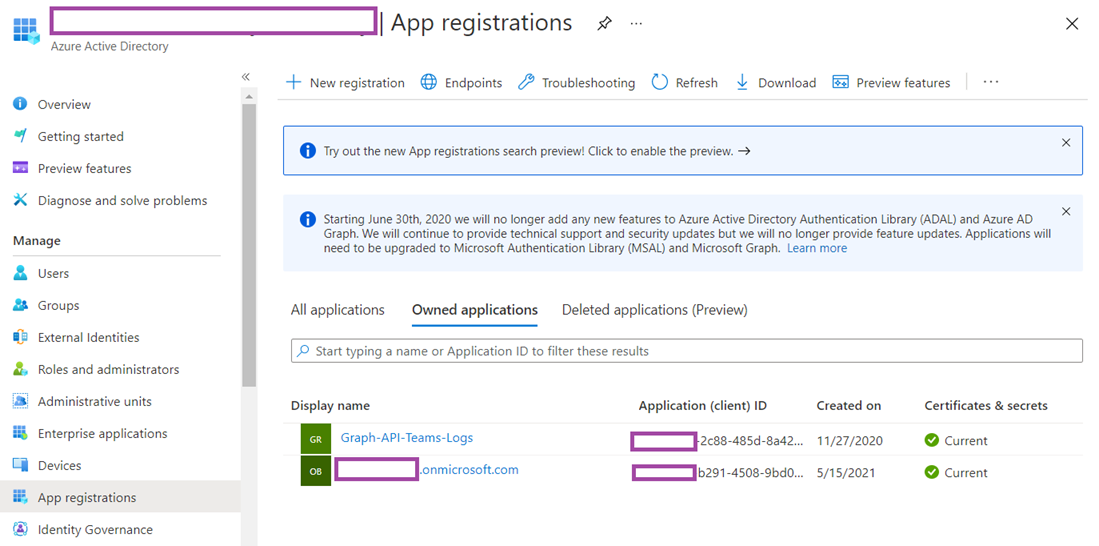Open the ellipsis menu beside the page title

tap(636, 23)
